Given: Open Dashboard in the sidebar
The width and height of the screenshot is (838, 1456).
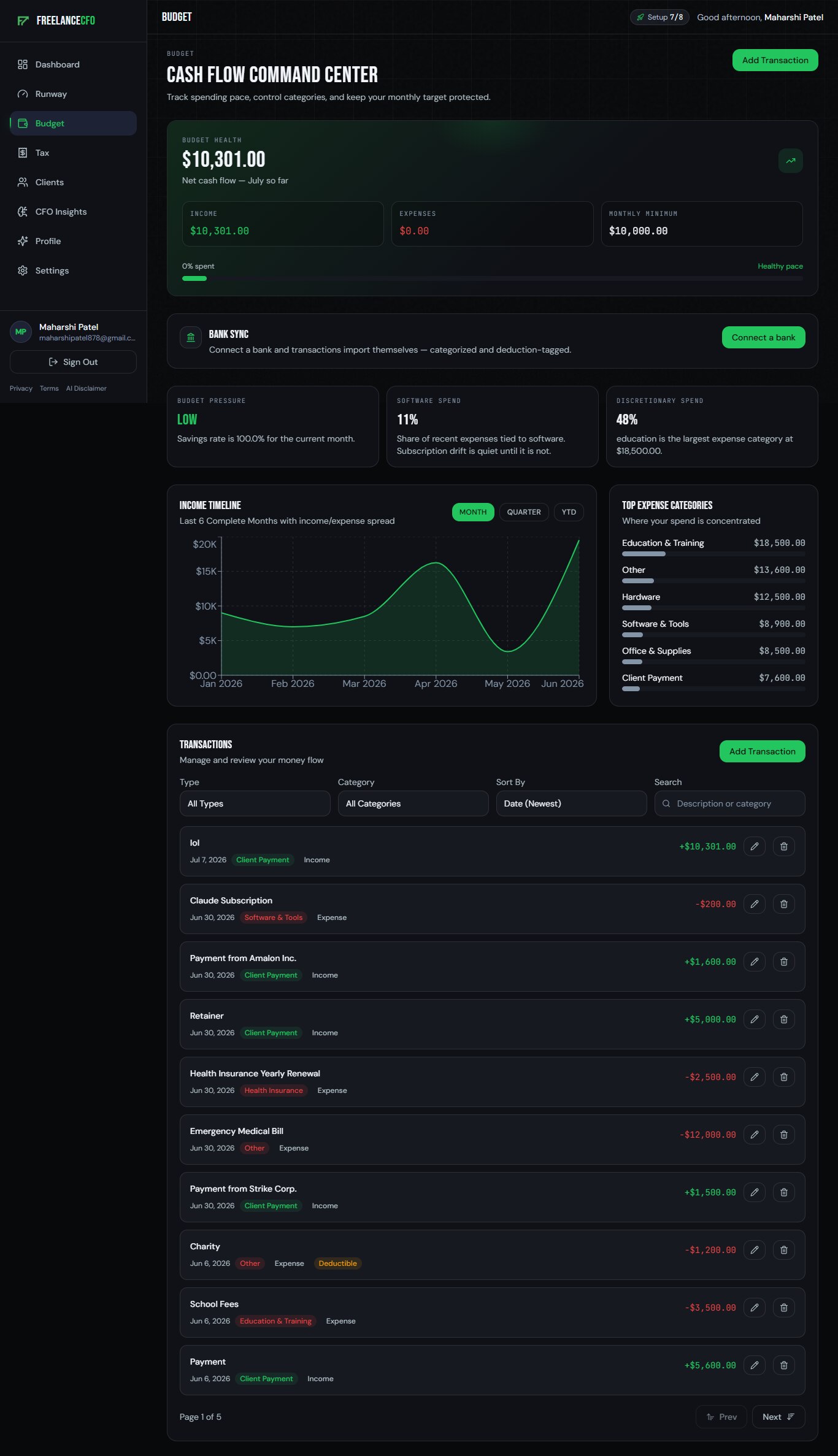Looking at the screenshot, I should click(x=73, y=64).
